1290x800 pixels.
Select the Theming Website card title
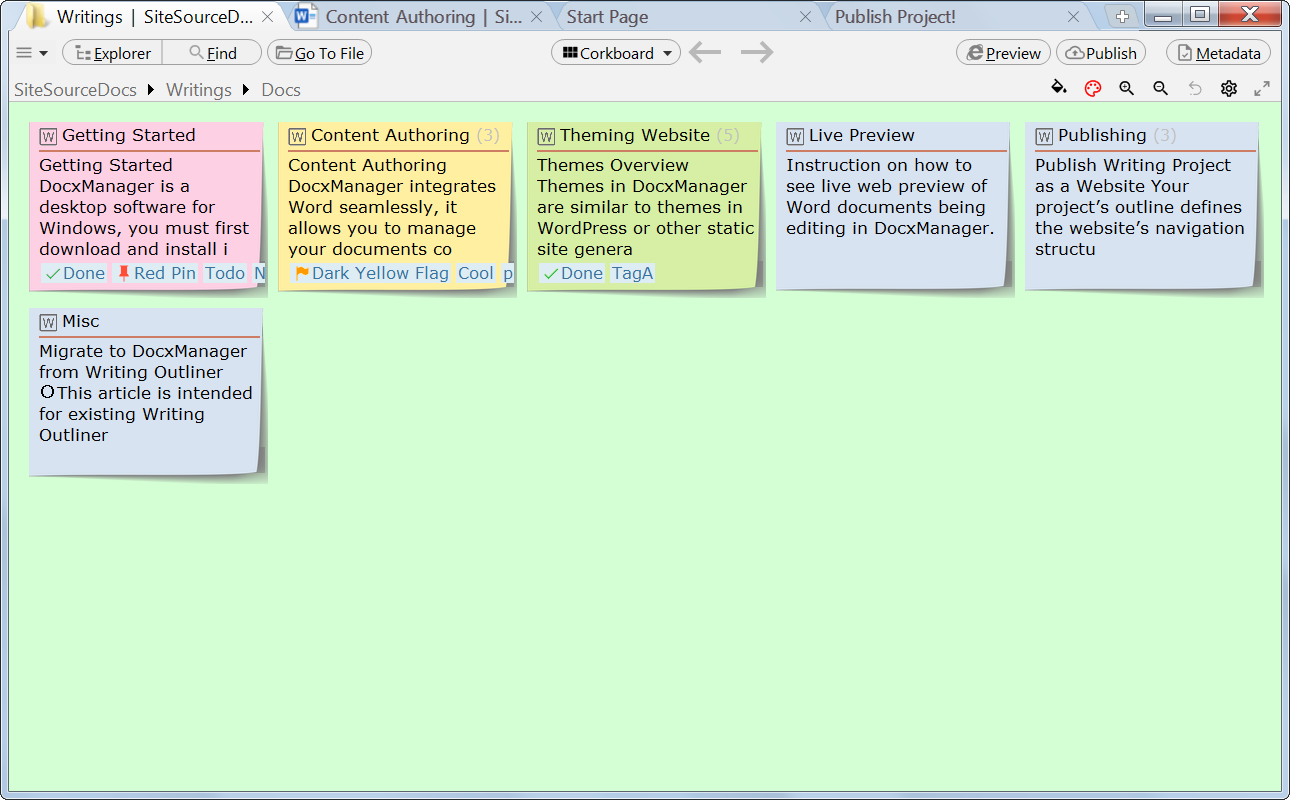pos(635,135)
